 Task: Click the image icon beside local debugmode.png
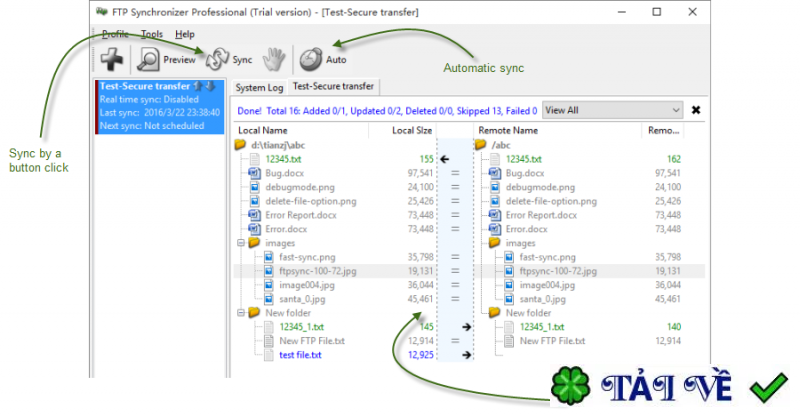click(254, 187)
